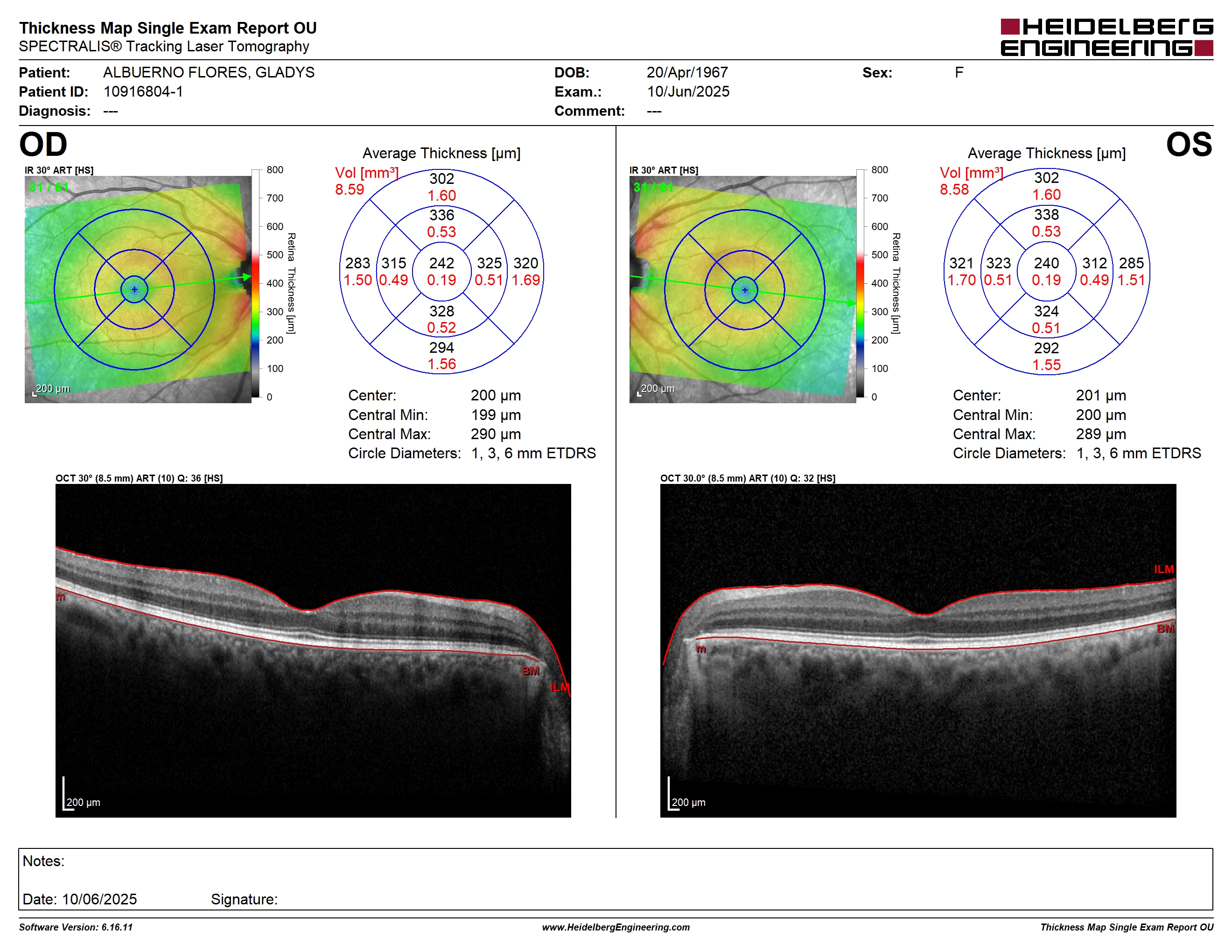Click the ILM label in the OS B-scan
This screenshot has width=1232, height=952.
pyautogui.click(x=1164, y=570)
